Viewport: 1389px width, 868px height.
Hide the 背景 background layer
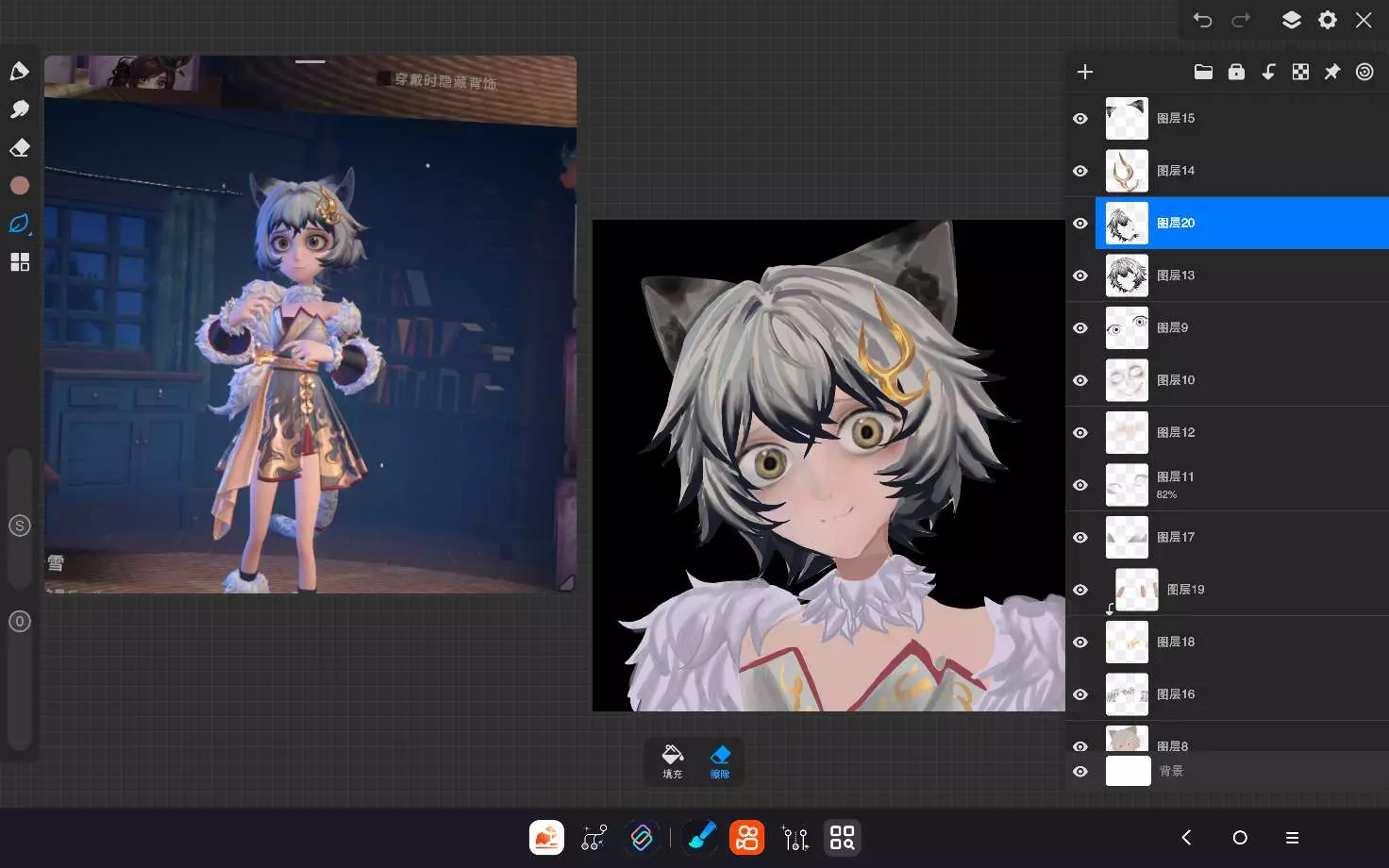point(1080,772)
